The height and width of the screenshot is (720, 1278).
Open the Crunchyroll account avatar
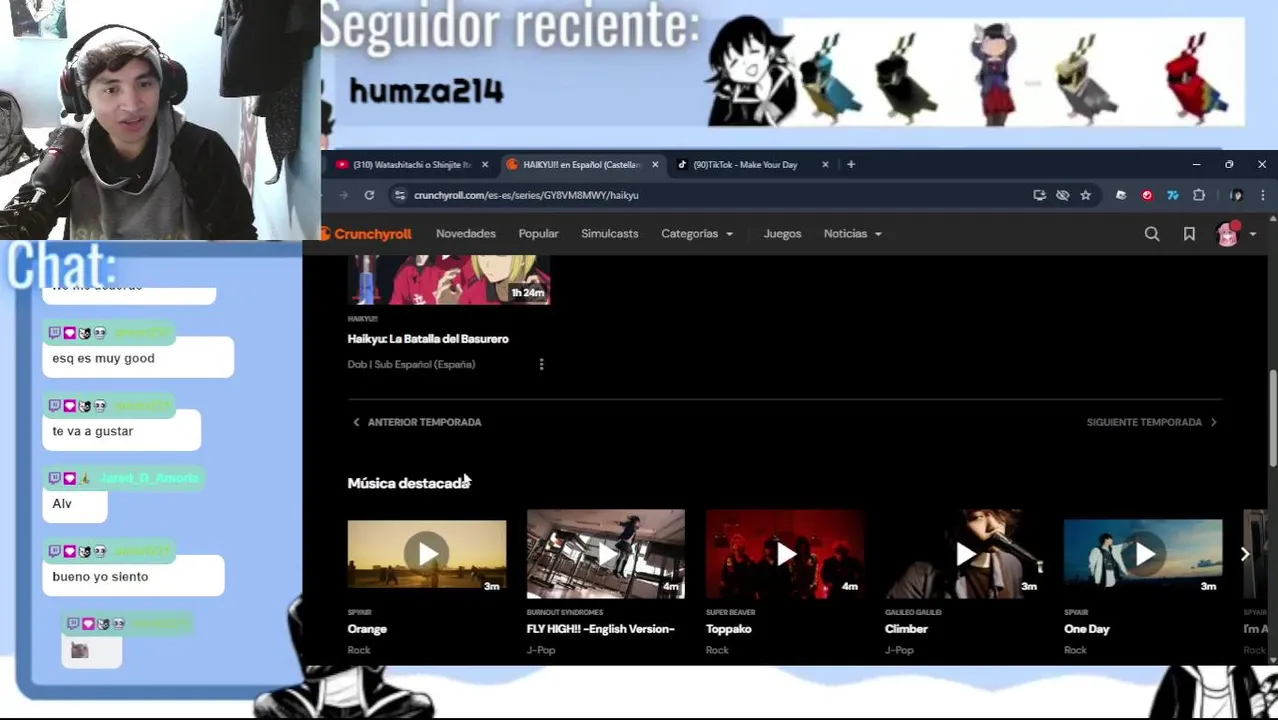[x=1227, y=234]
